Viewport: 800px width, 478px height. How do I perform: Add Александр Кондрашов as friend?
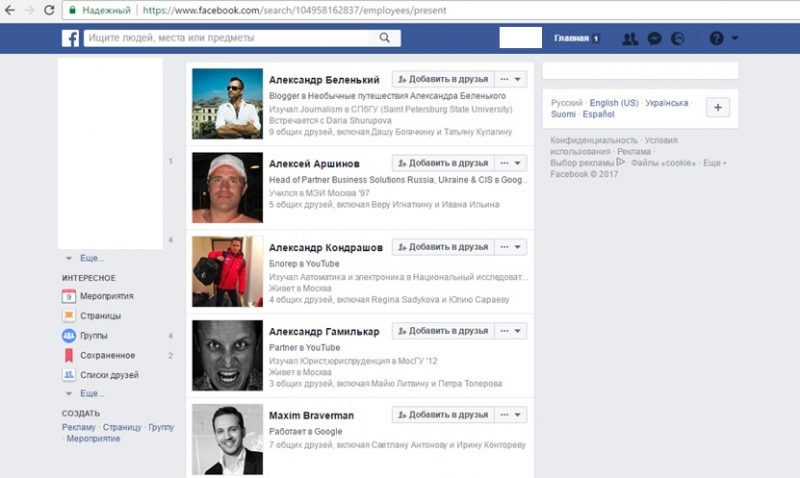(443, 247)
